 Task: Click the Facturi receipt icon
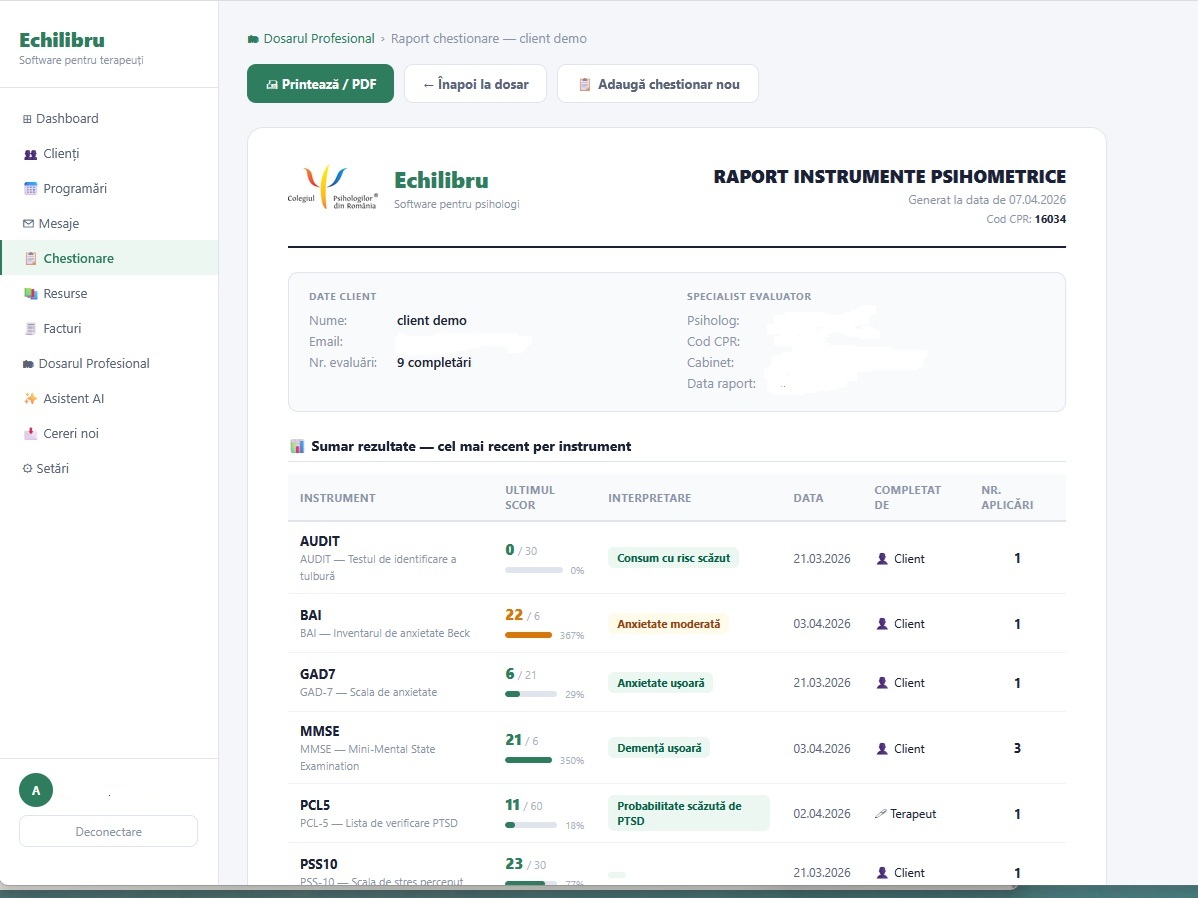(30, 329)
